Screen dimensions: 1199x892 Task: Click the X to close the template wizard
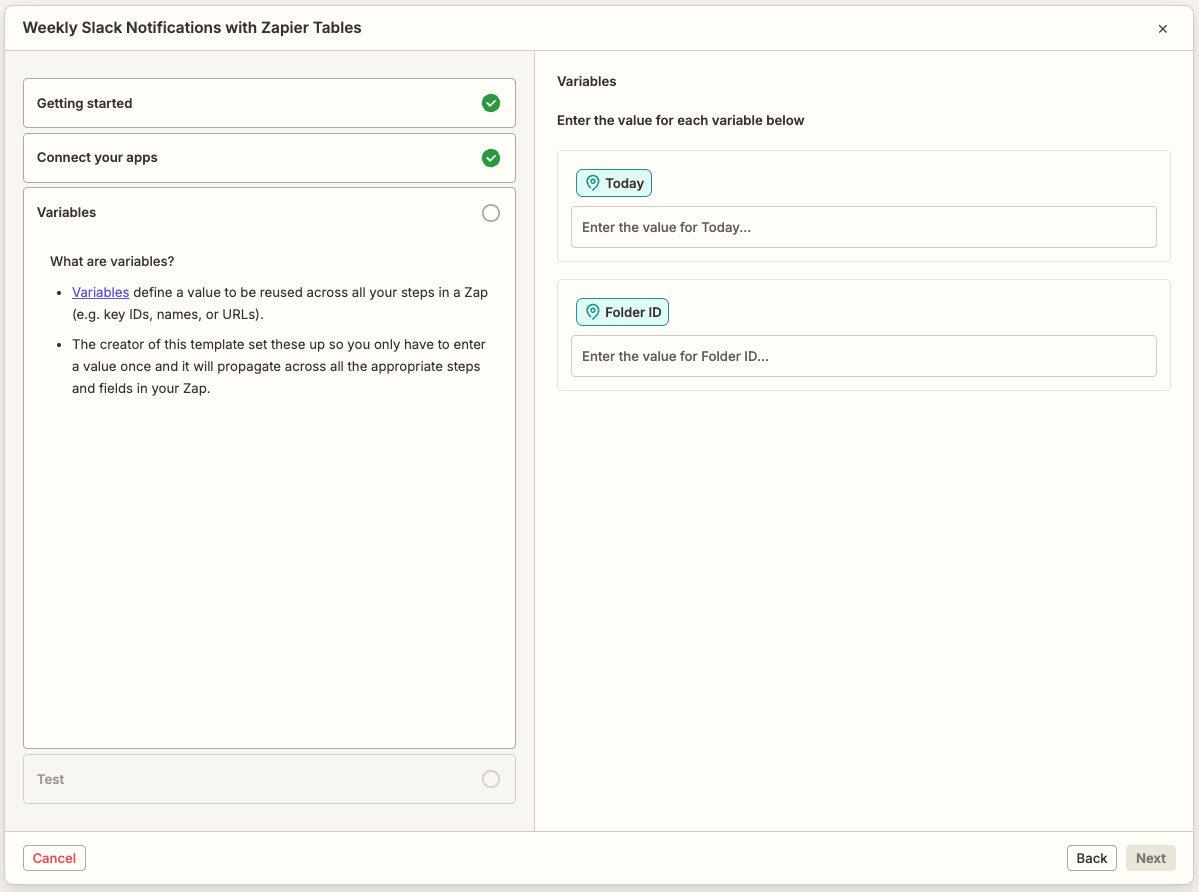pos(1163,28)
